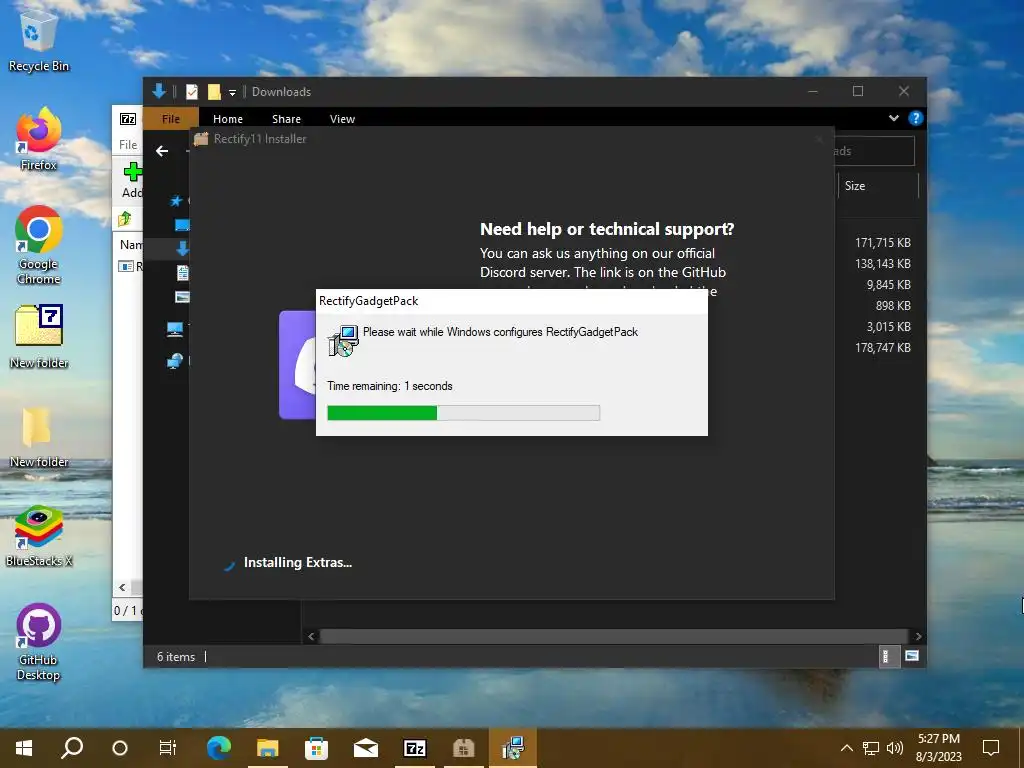This screenshot has width=1024, height=768.
Task: Open Explorer help question mark
Action: pos(916,118)
